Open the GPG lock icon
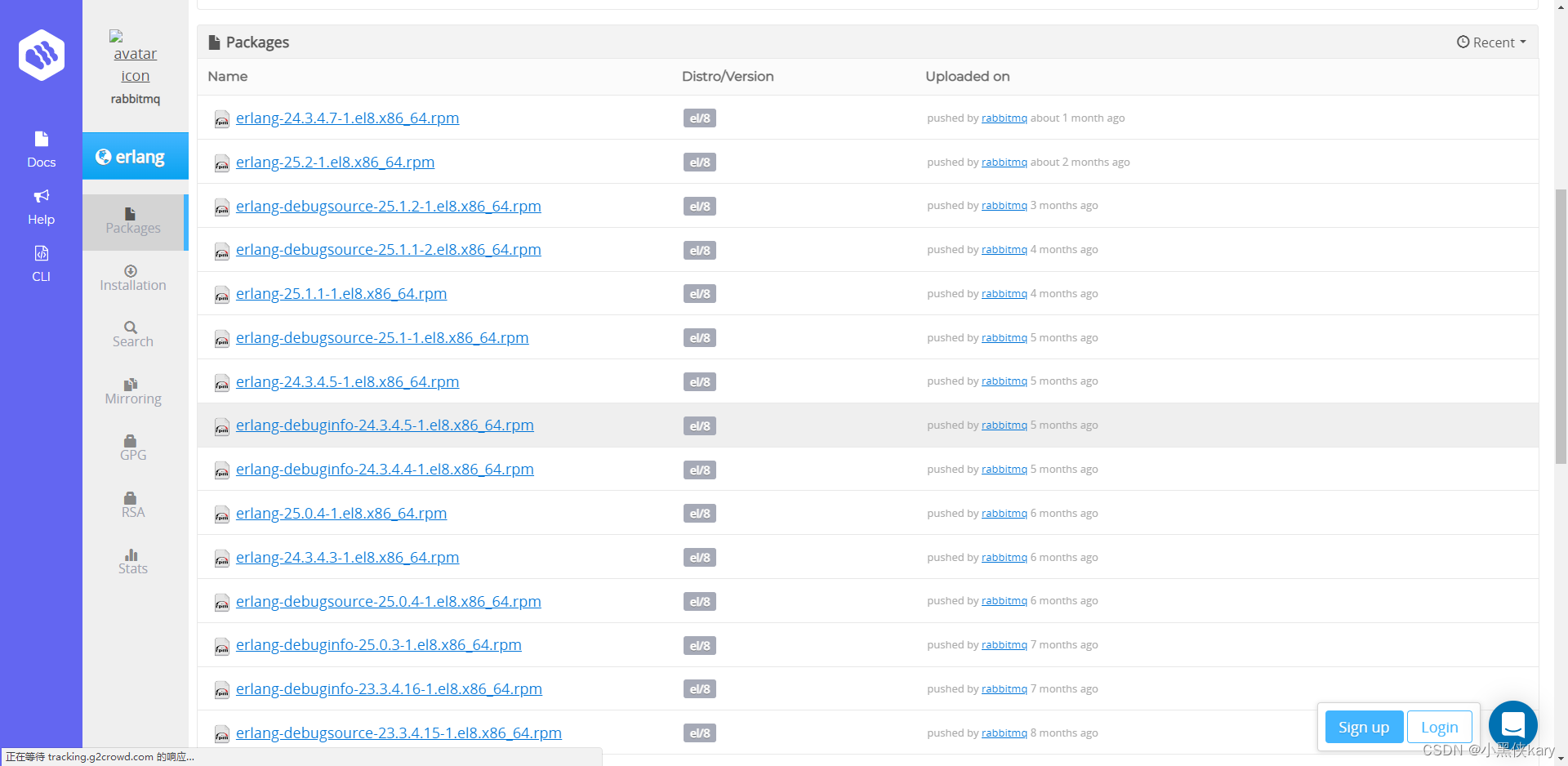This screenshot has width=1568, height=766. 130,441
